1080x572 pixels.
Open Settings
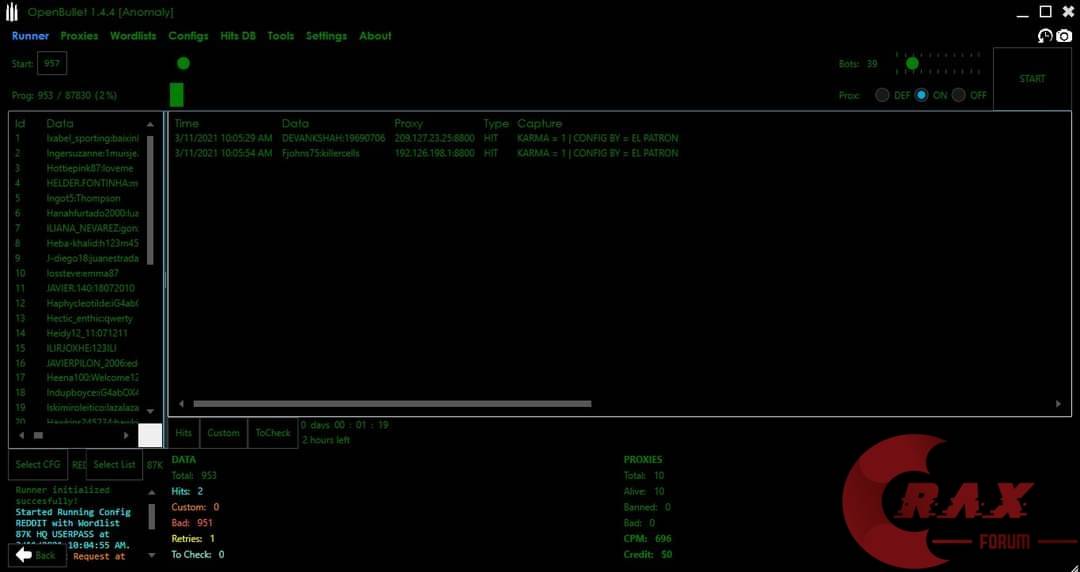coord(326,36)
